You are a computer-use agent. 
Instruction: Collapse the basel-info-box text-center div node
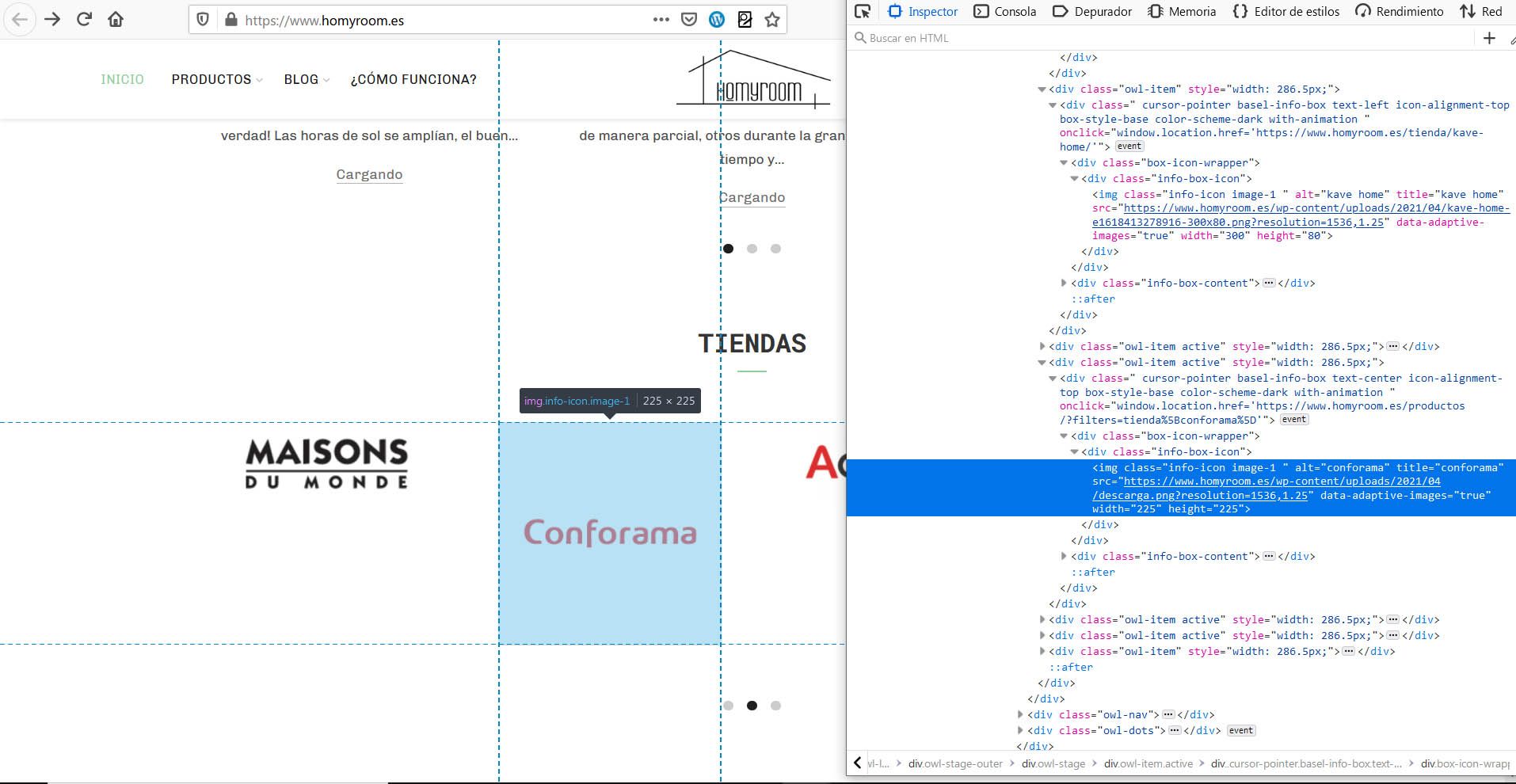pyautogui.click(x=1053, y=379)
